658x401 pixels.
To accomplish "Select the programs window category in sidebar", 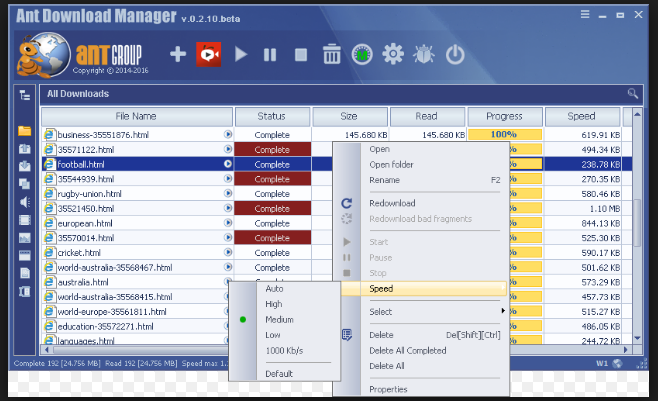I will pyautogui.click(x=25, y=255).
